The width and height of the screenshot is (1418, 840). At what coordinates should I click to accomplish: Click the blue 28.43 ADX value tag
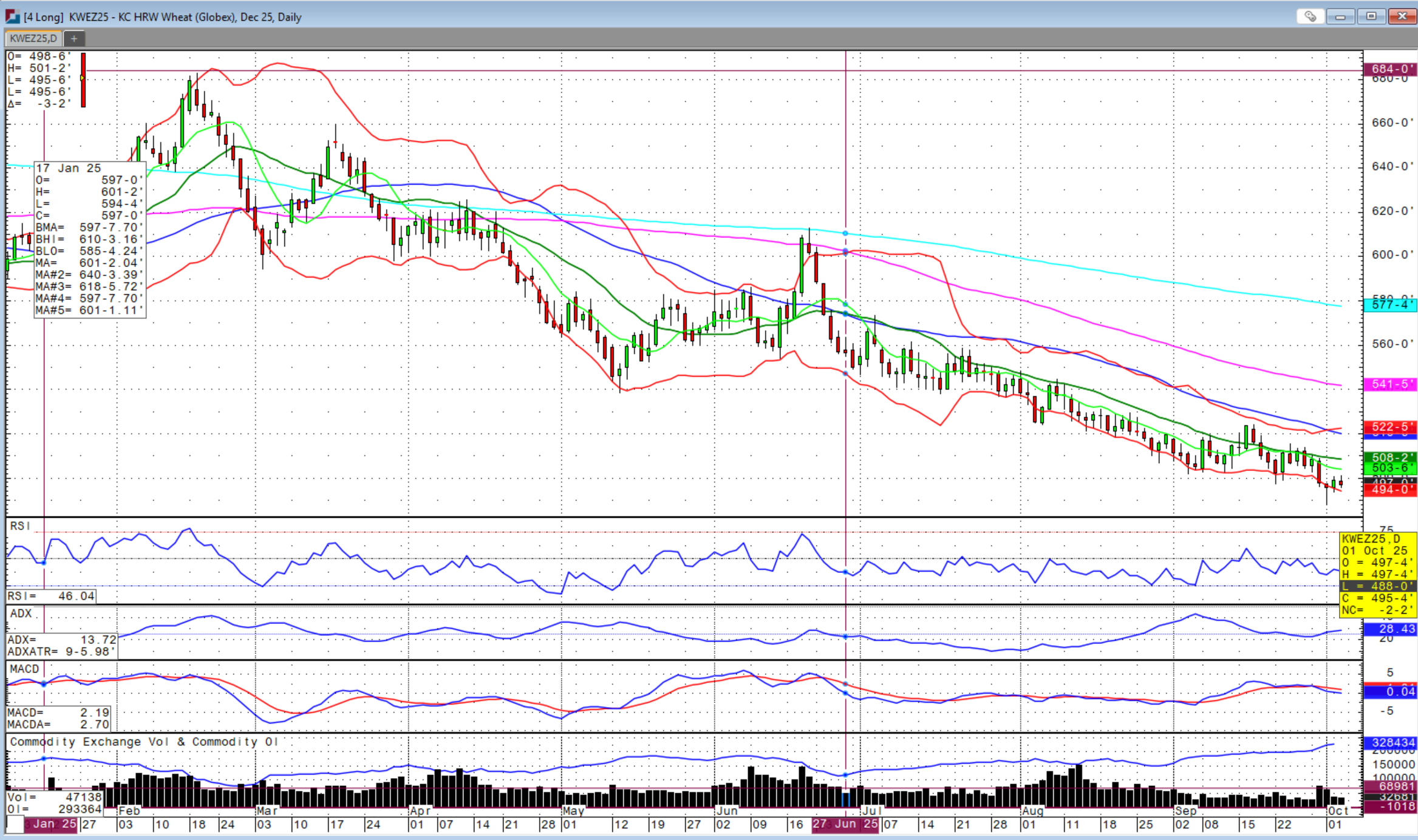1389,629
